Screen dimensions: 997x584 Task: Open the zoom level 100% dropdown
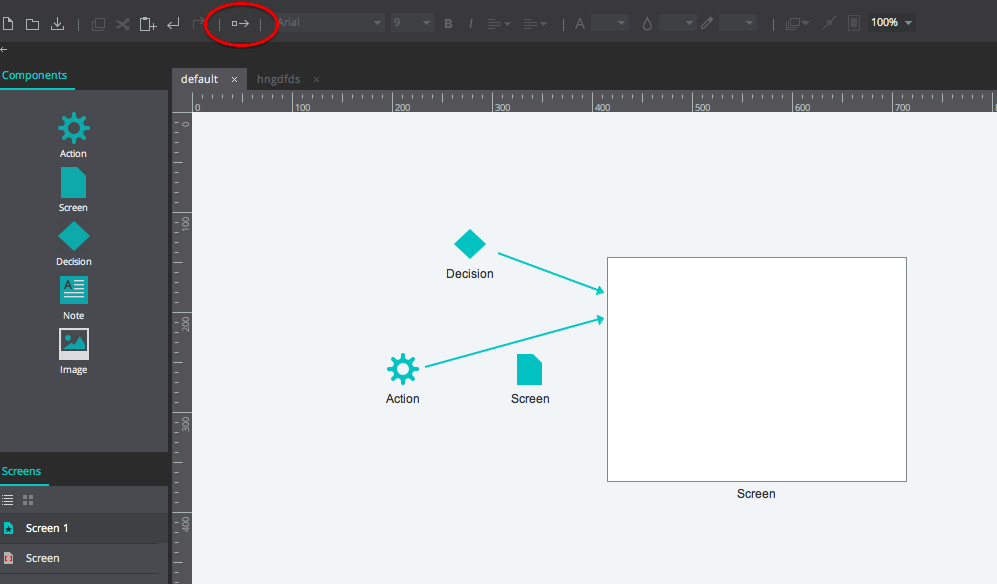tap(890, 22)
